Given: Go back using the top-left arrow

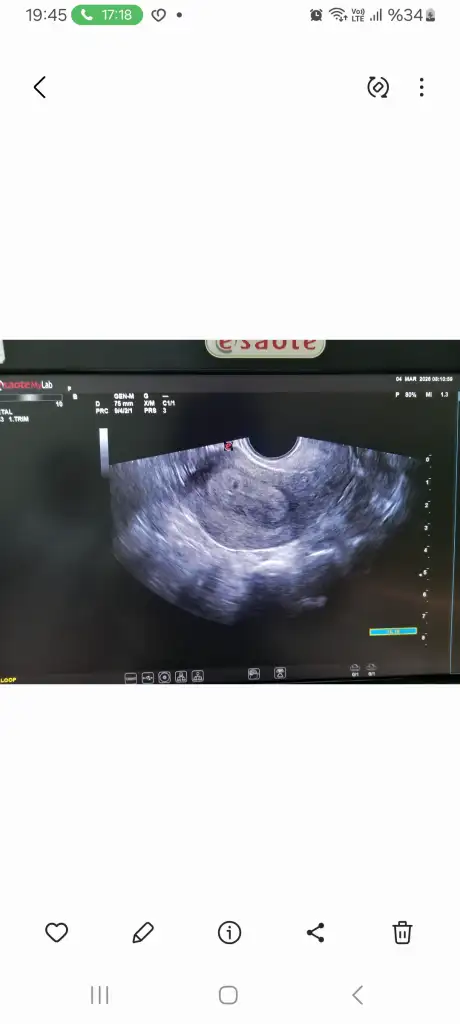Looking at the screenshot, I should click(x=40, y=87).
